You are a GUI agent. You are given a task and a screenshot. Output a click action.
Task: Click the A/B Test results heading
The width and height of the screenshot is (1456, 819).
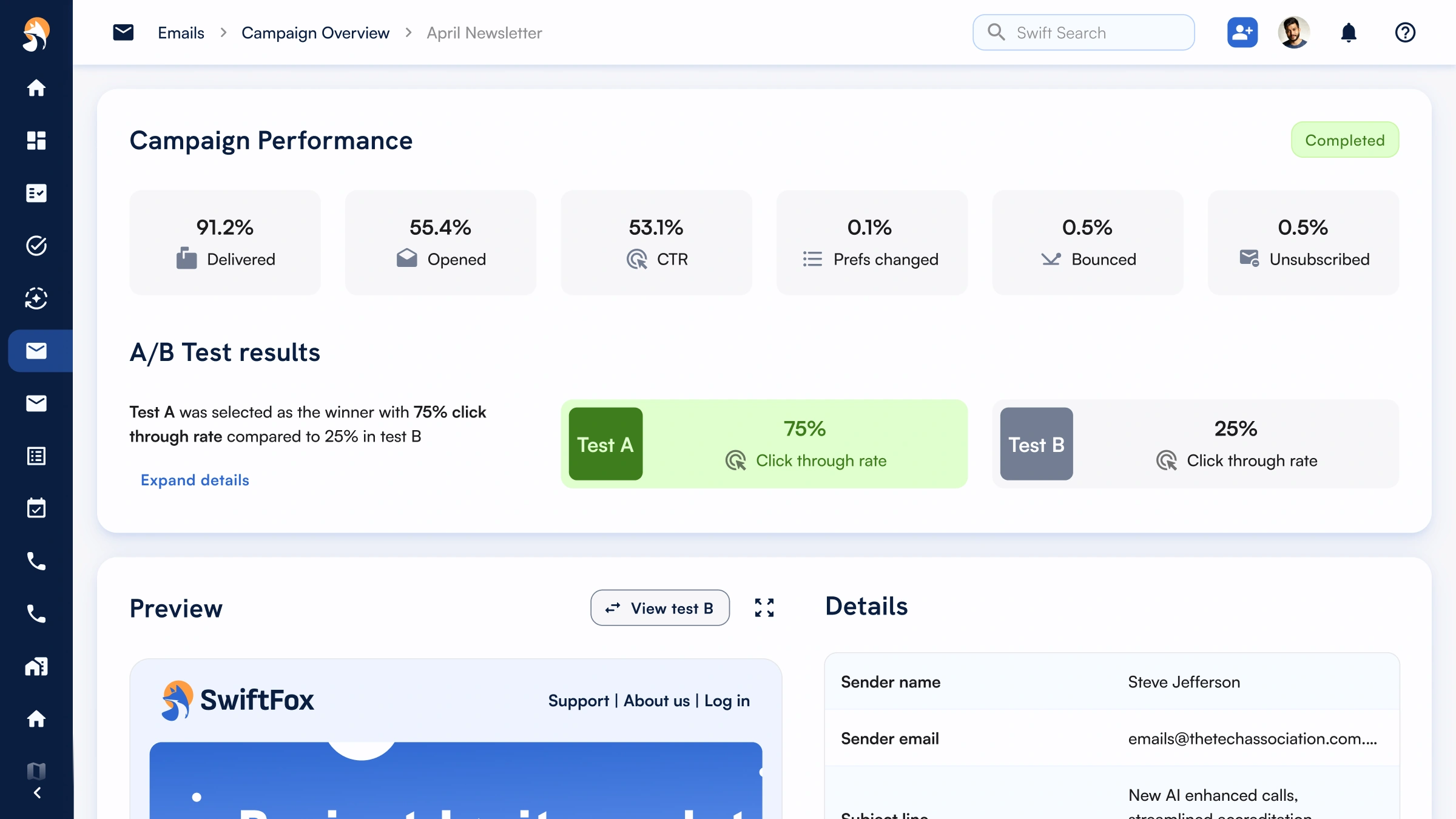(224, 352)
